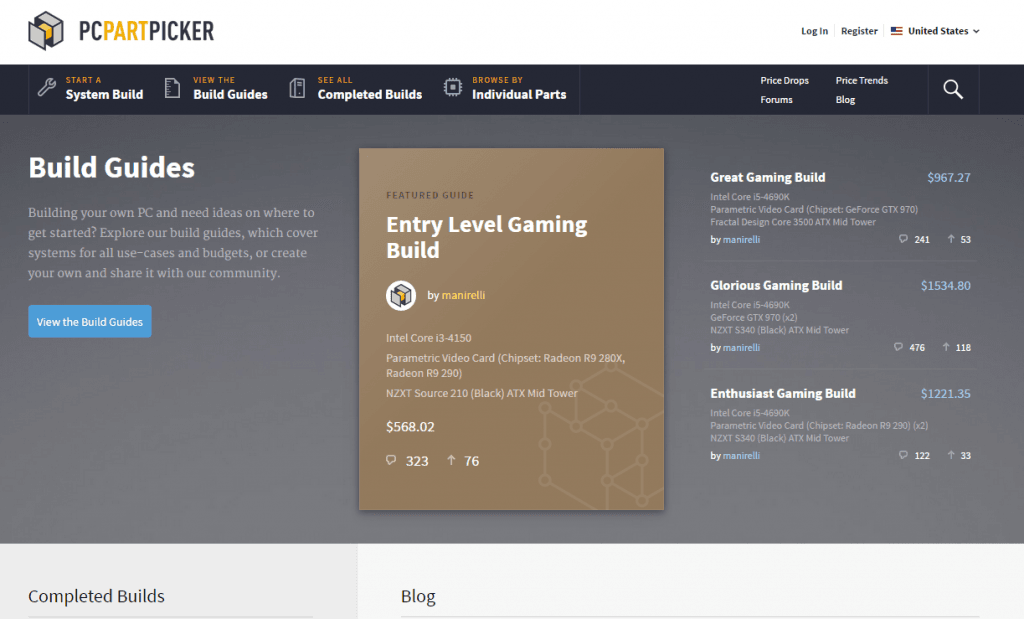This screenshot has width=1024, height=619.
Task: Click the comment icon beside 323
Action: [x=391, y=460]
